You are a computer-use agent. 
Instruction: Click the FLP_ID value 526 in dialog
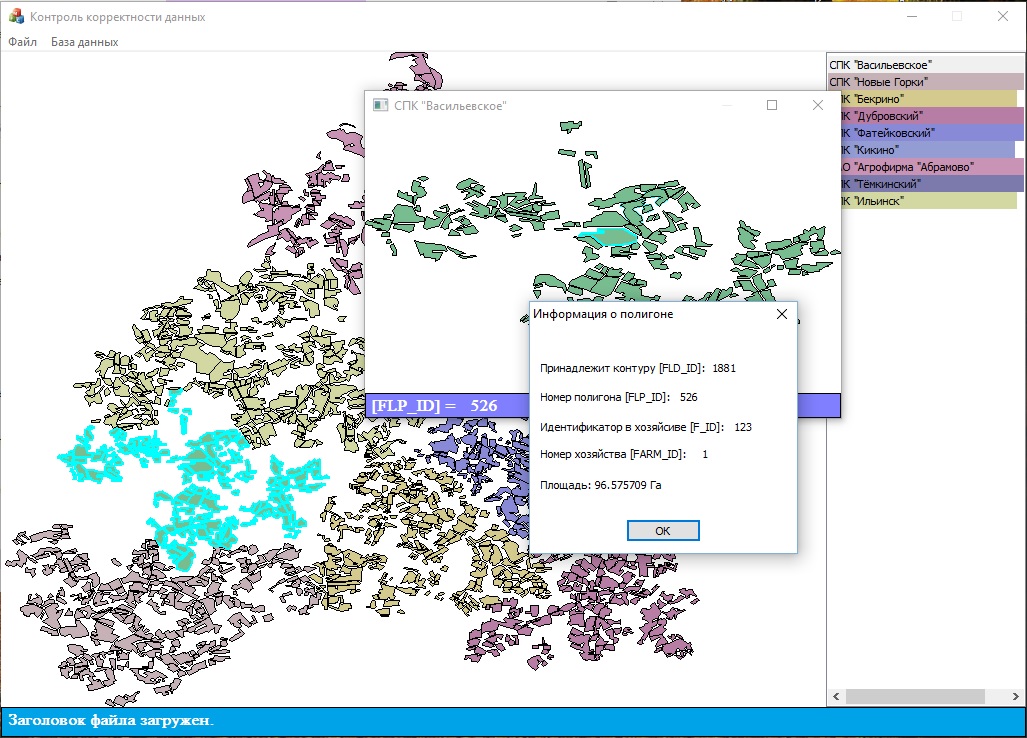click(x=688, y=397)
